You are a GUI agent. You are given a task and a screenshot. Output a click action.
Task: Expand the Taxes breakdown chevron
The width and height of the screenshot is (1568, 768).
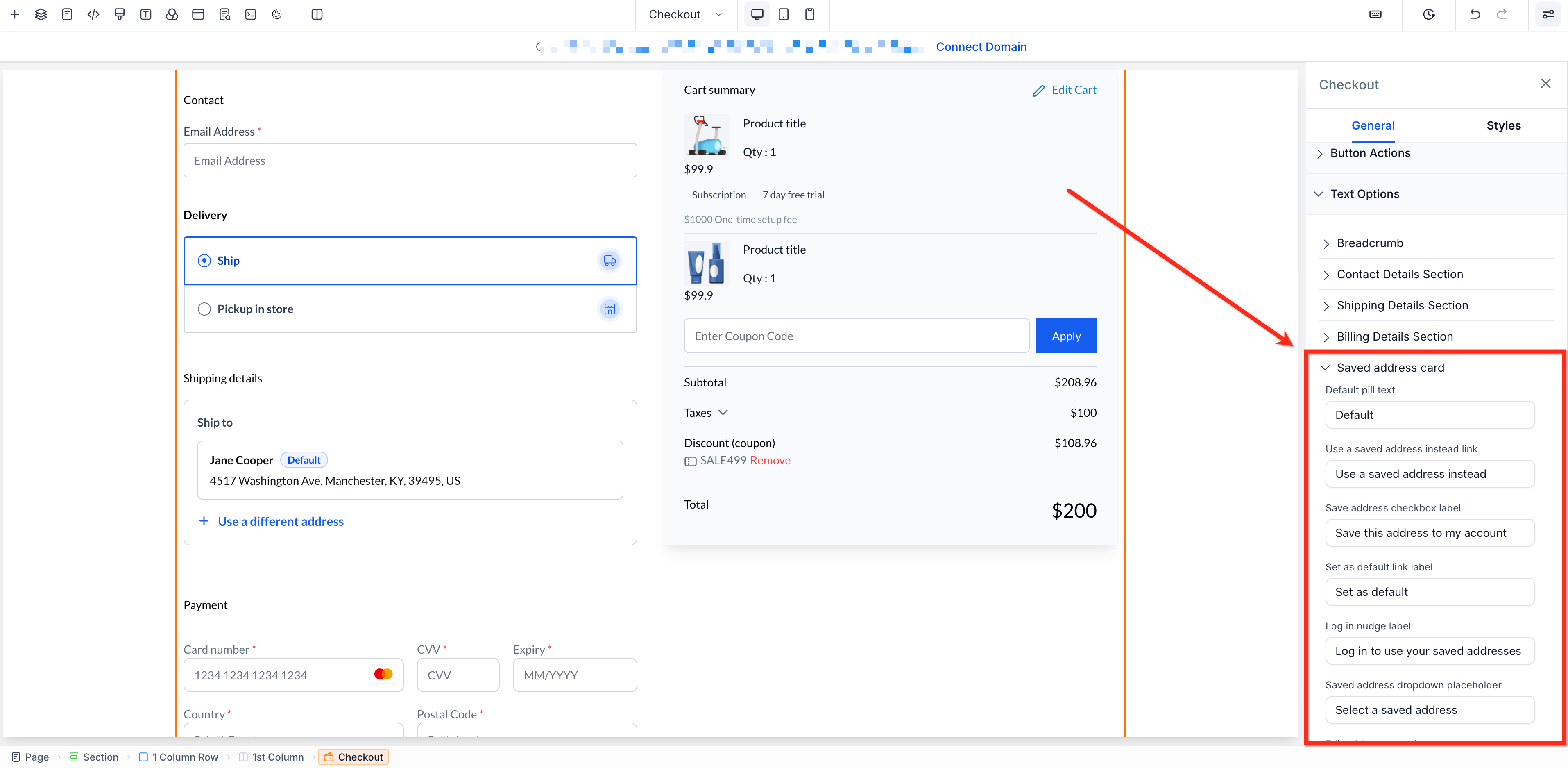723,412
